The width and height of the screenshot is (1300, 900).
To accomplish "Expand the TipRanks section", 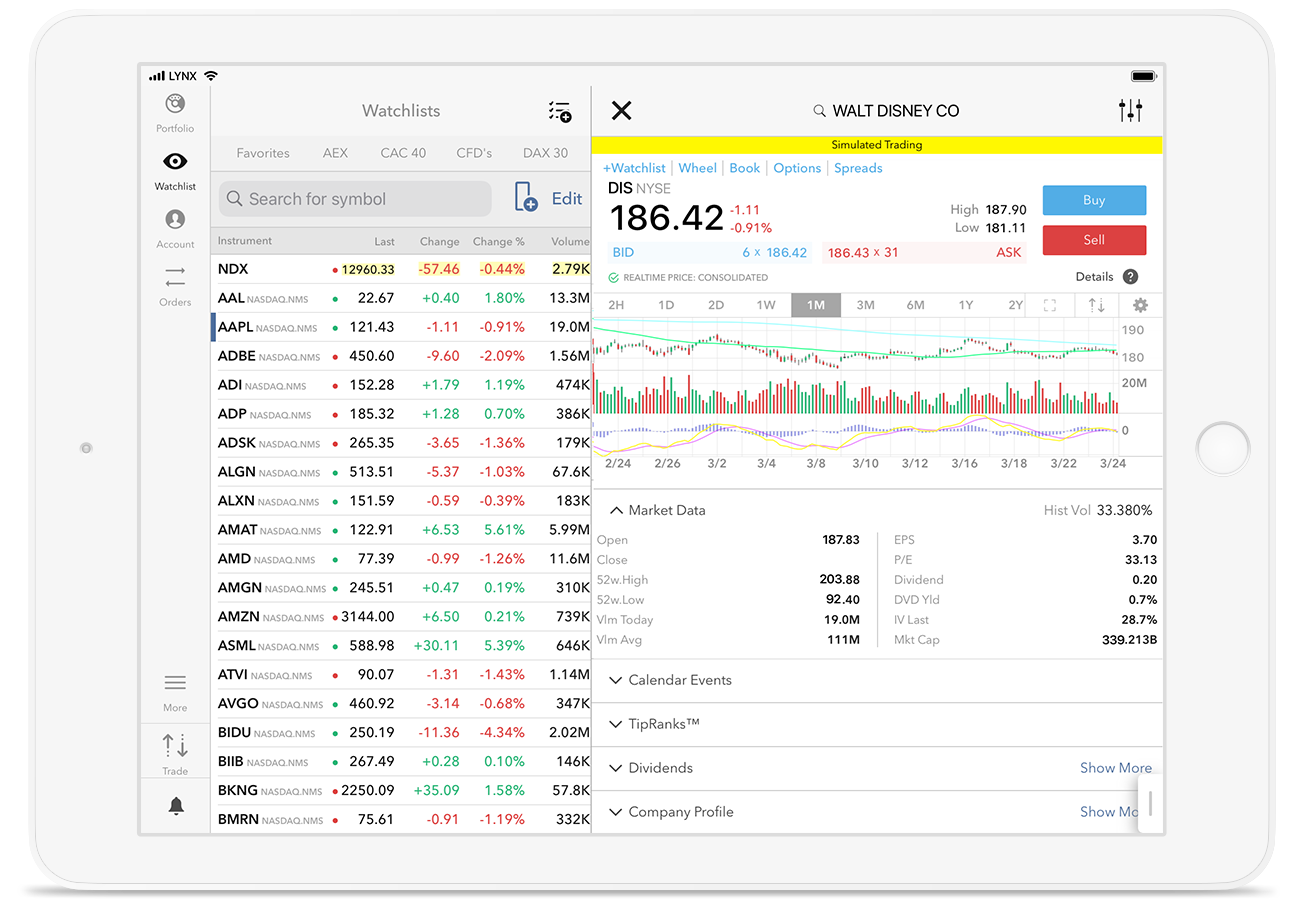I will (x=653, y=724).
